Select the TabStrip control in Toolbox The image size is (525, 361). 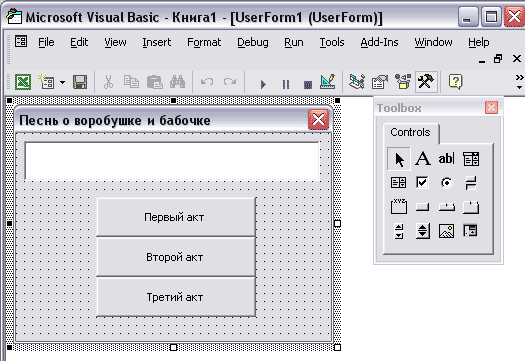[447, 207]
